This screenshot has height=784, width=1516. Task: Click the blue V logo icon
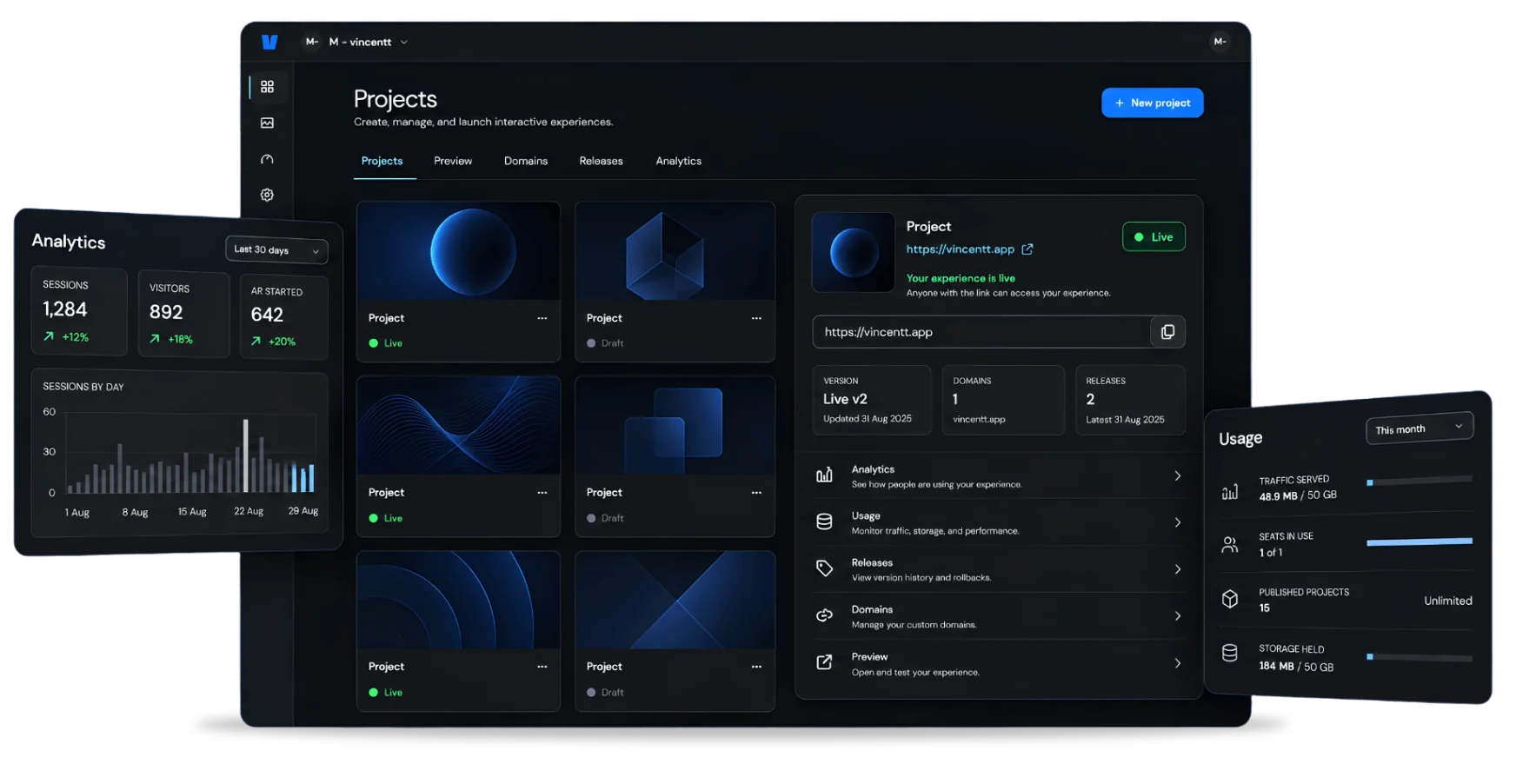click(x=269, y=42)
